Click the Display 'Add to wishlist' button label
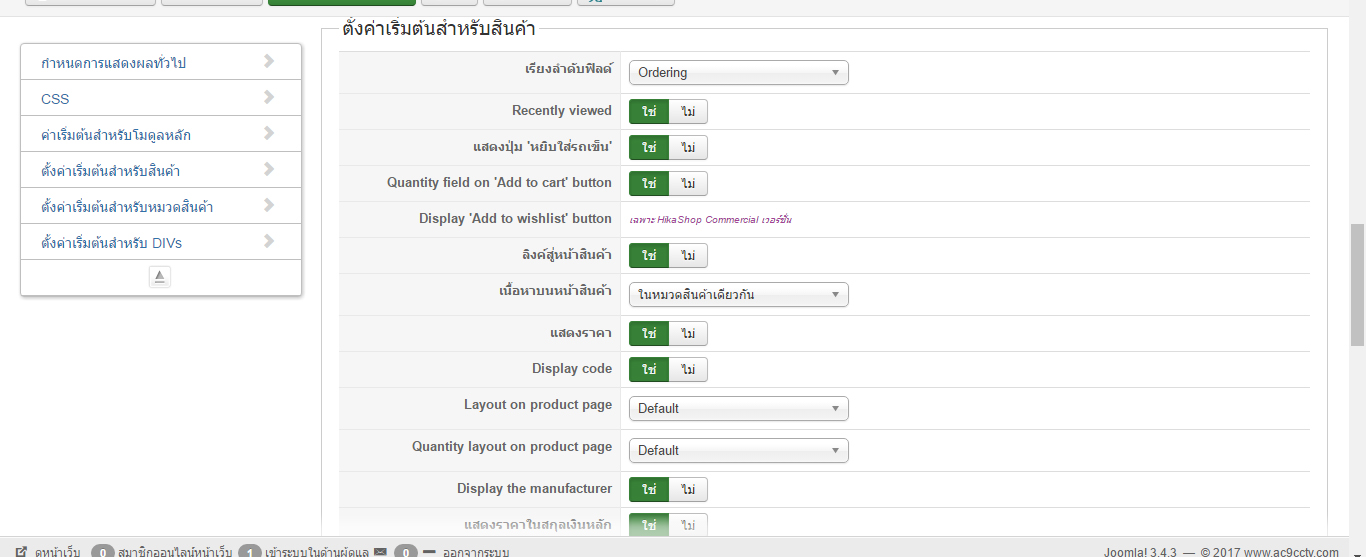The width and height of the screenshot is (1366, 557). pos(515,218)
